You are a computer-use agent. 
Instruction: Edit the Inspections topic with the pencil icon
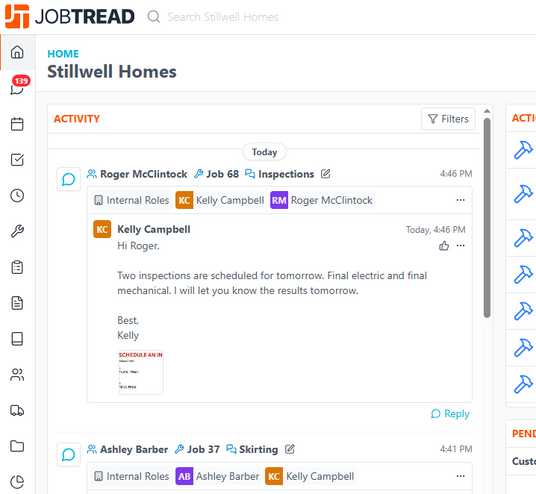tap(325, 174)
